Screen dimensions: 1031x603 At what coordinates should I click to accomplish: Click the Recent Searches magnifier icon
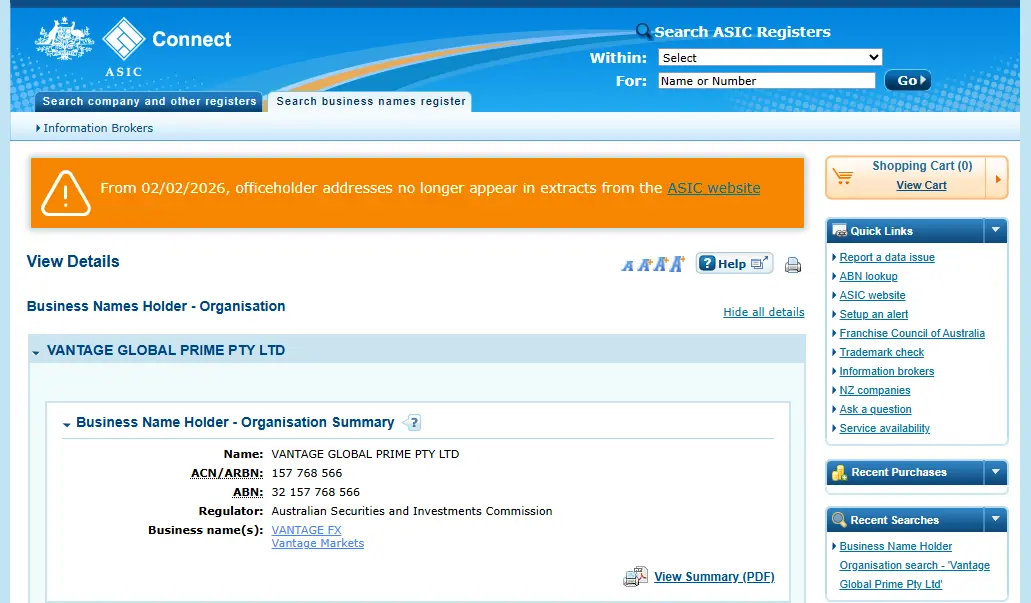coord(839,519)
